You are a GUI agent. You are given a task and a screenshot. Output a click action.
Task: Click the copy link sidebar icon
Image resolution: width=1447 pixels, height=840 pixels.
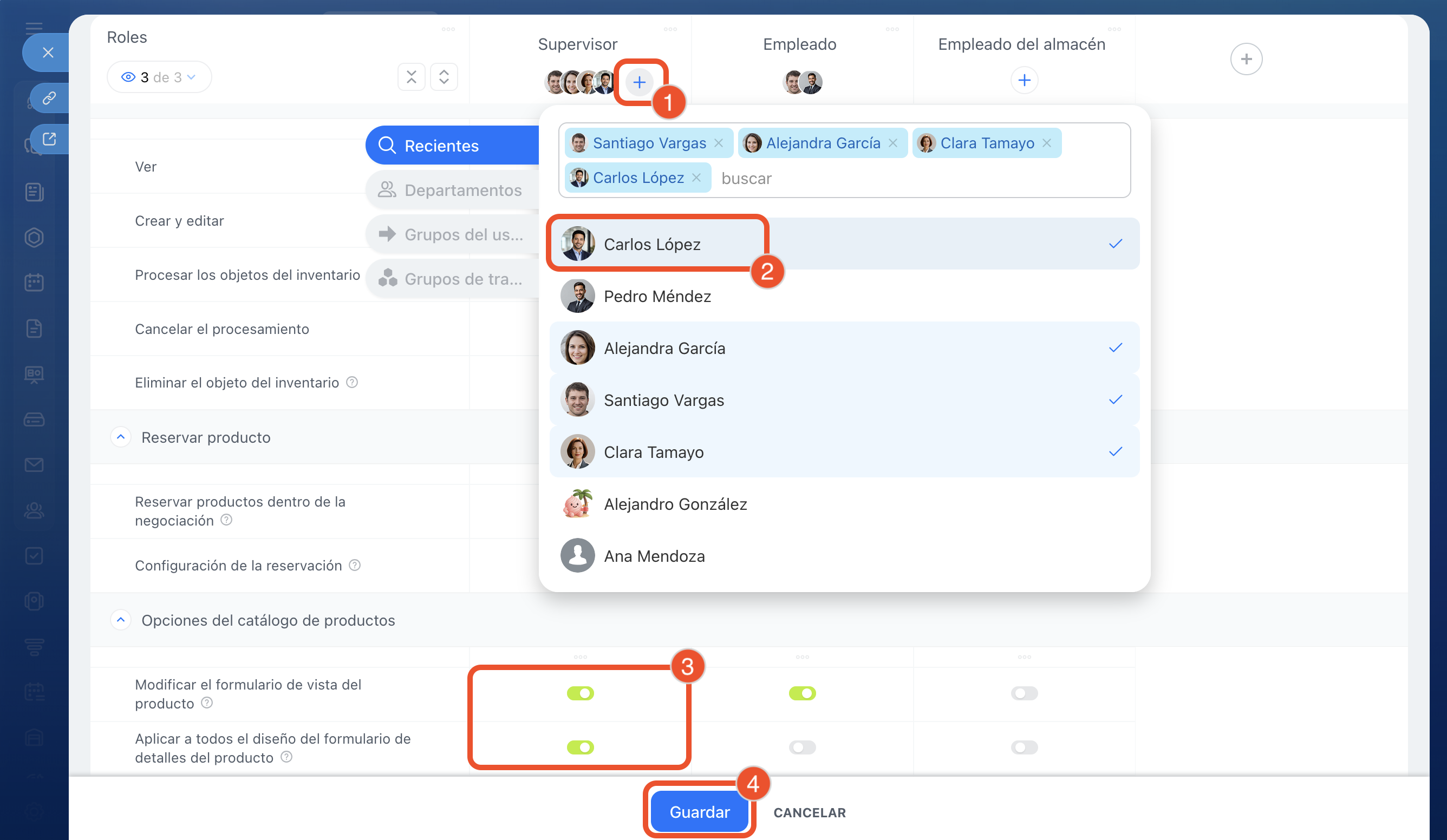pyautogui.click(x=49, y=98)
